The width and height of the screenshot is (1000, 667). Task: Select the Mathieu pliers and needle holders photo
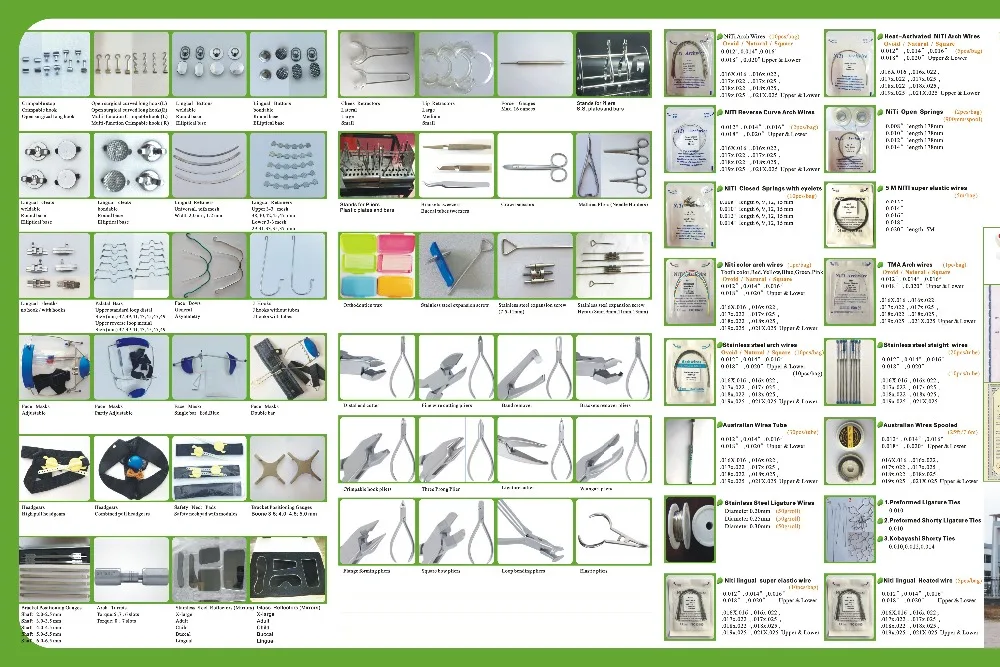613,165
